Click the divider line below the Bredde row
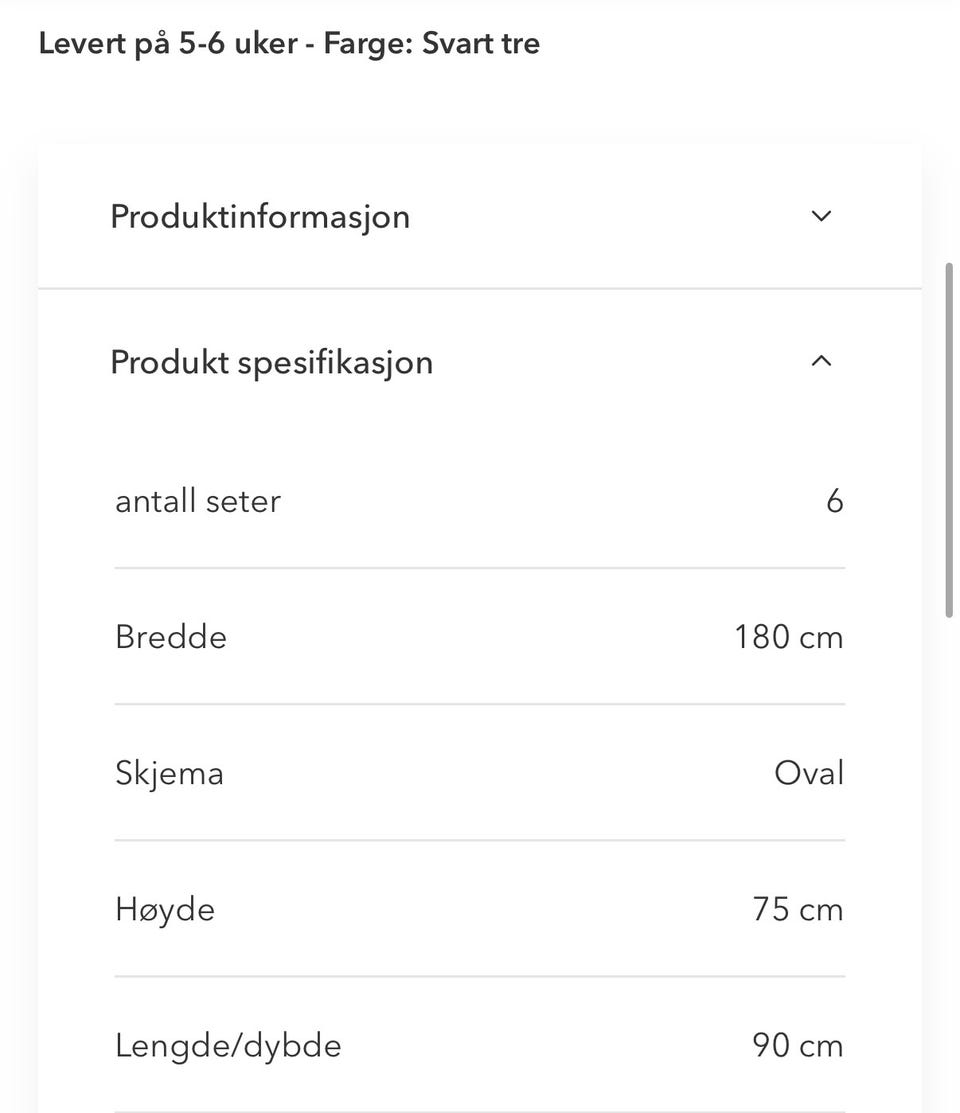Viewport: 960px width, 1113px height. pyautogui.click(x=480, y=704)
